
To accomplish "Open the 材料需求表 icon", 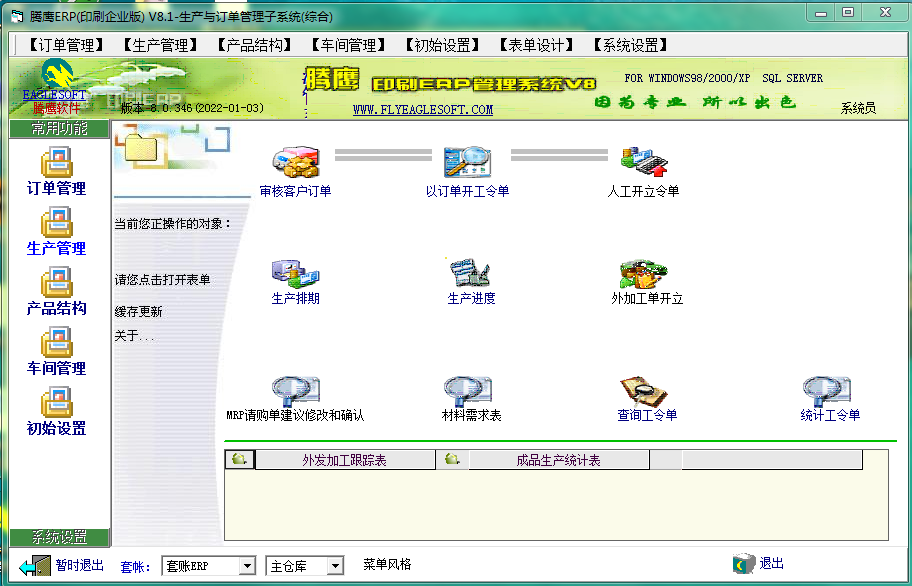I will 468,391.
